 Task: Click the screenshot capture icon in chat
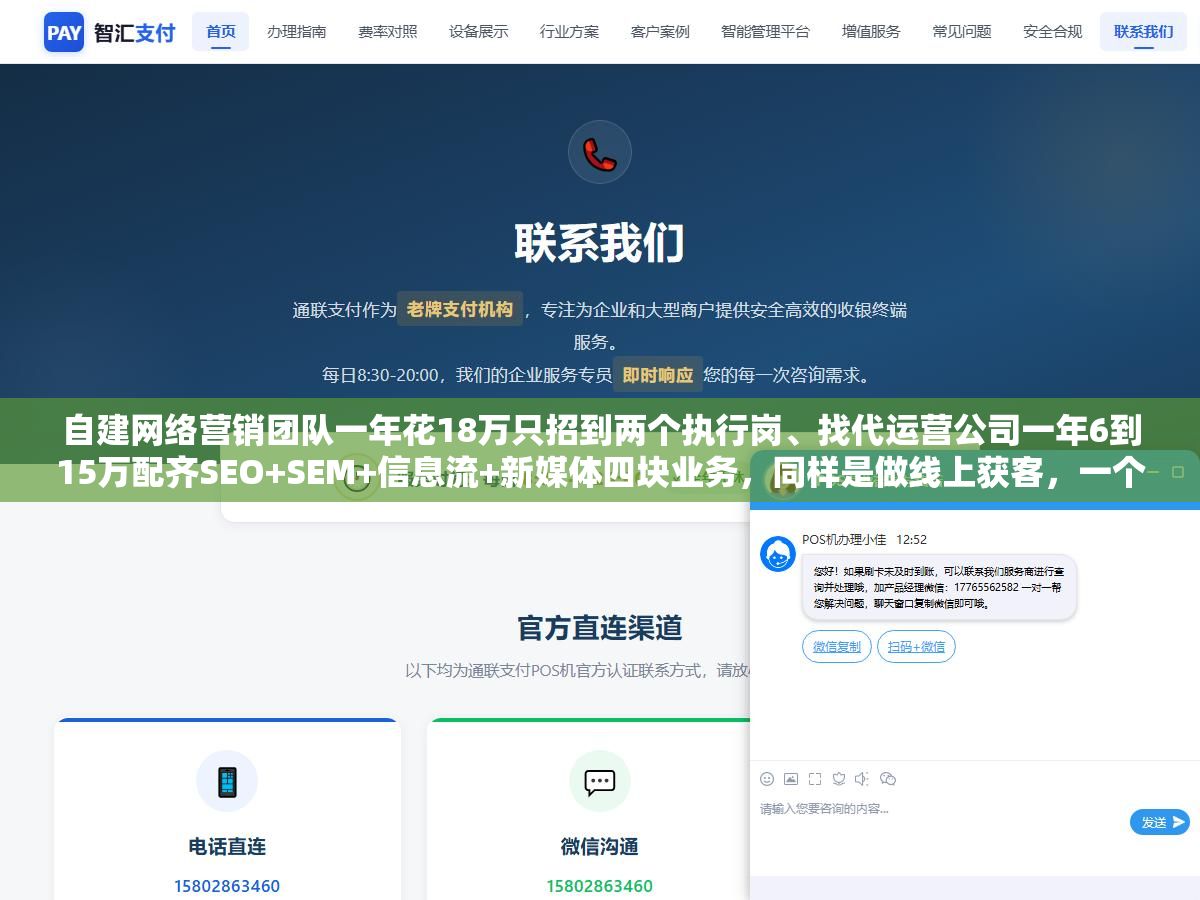coord(815,779)
